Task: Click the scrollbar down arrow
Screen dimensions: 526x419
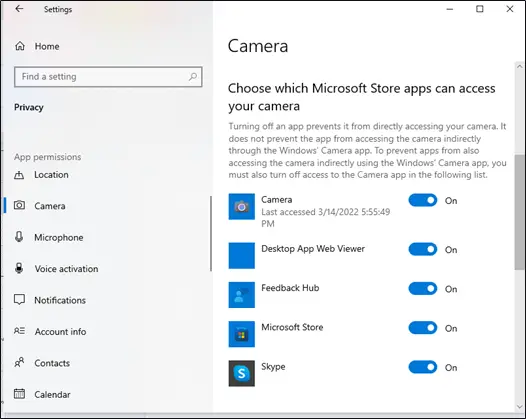Action: point(520,407)
